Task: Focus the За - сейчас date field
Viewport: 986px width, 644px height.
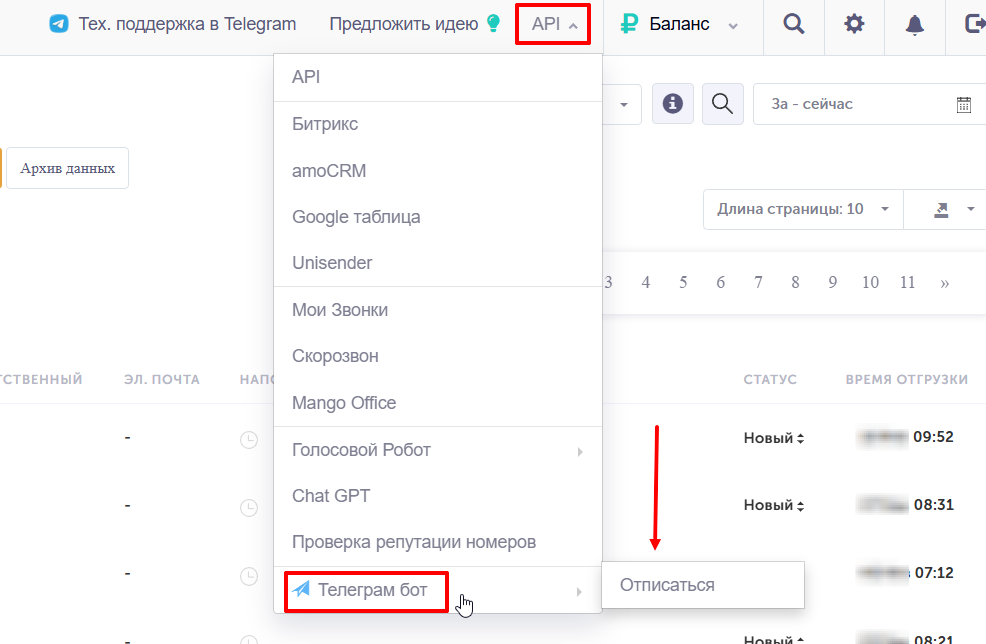Action: (870, 104)
